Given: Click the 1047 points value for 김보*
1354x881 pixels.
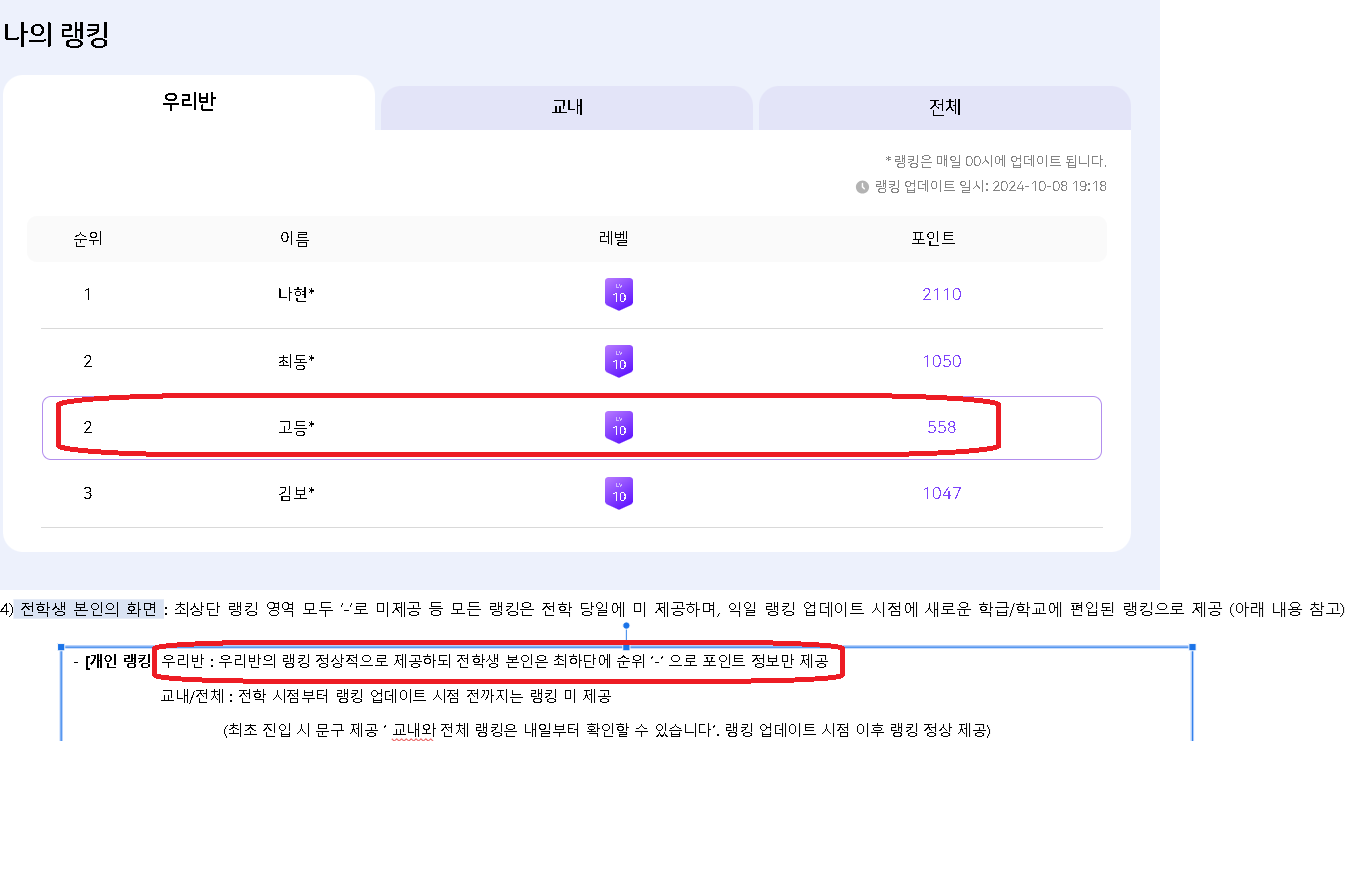Looking at the screenshot, I should pos(942,493).
